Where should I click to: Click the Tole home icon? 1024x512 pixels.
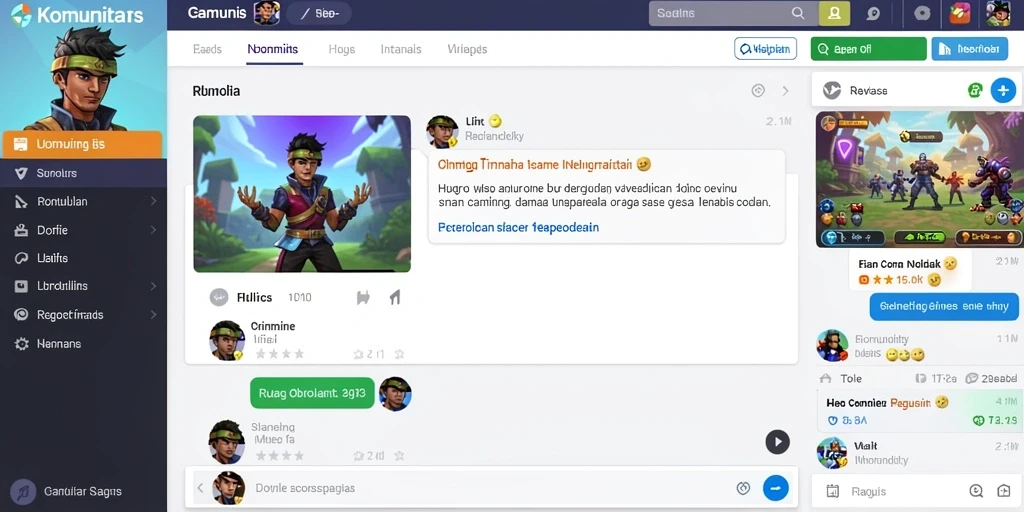coord(825,378)
